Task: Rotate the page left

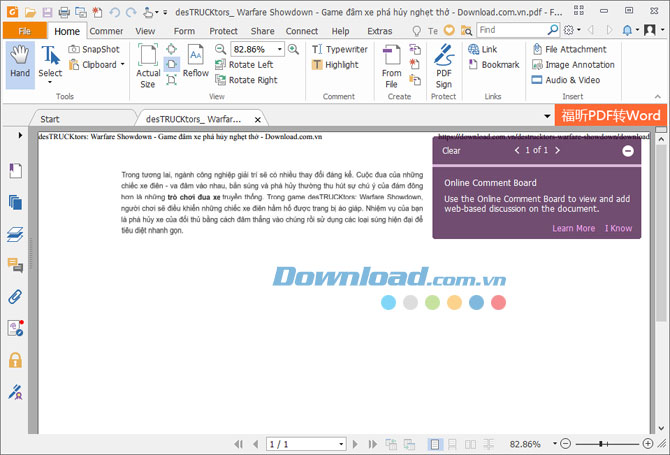Action: 244,65
